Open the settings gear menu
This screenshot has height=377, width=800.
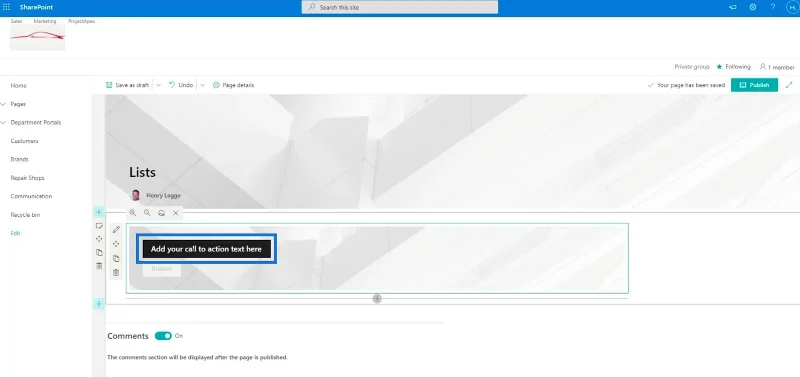(x=753, y=7)
